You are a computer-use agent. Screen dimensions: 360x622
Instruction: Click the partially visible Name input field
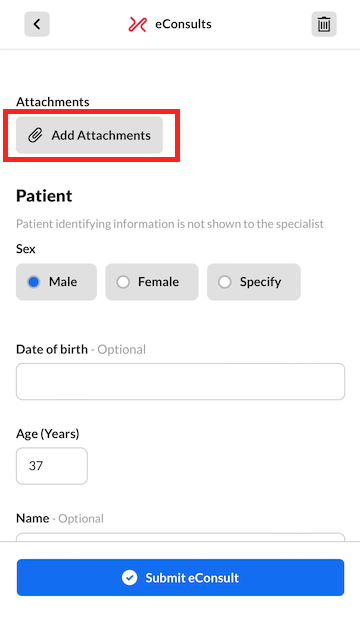[x=180, y=537]
